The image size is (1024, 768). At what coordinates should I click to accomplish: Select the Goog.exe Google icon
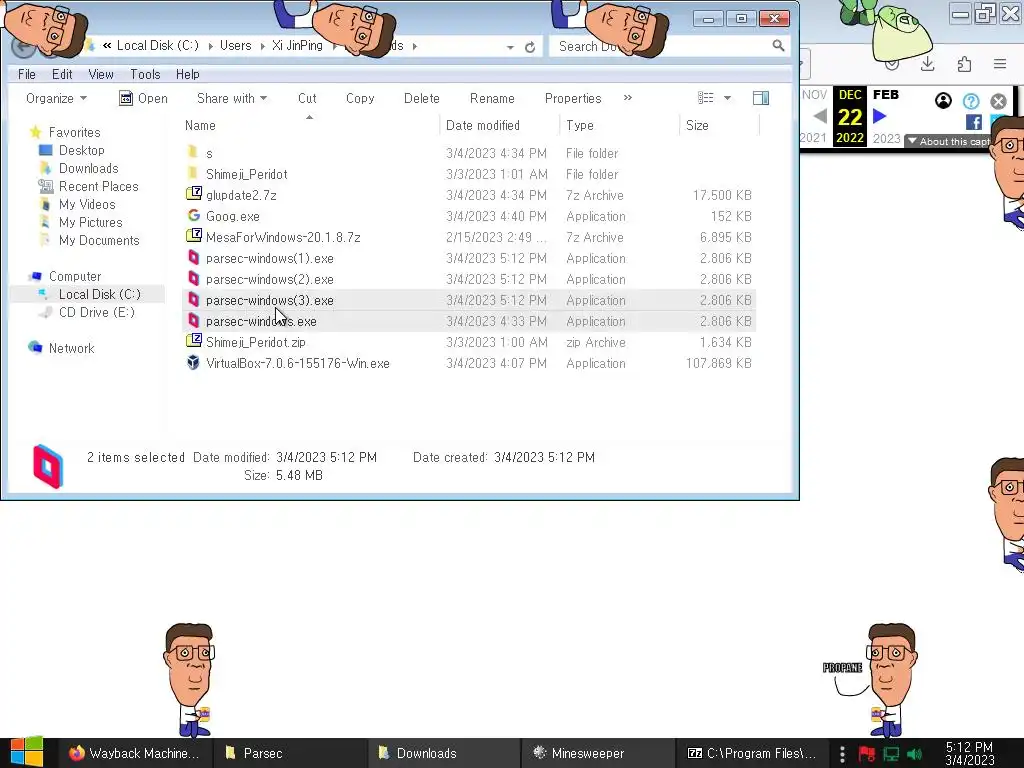pyautogui.click(x=193, y=216)
